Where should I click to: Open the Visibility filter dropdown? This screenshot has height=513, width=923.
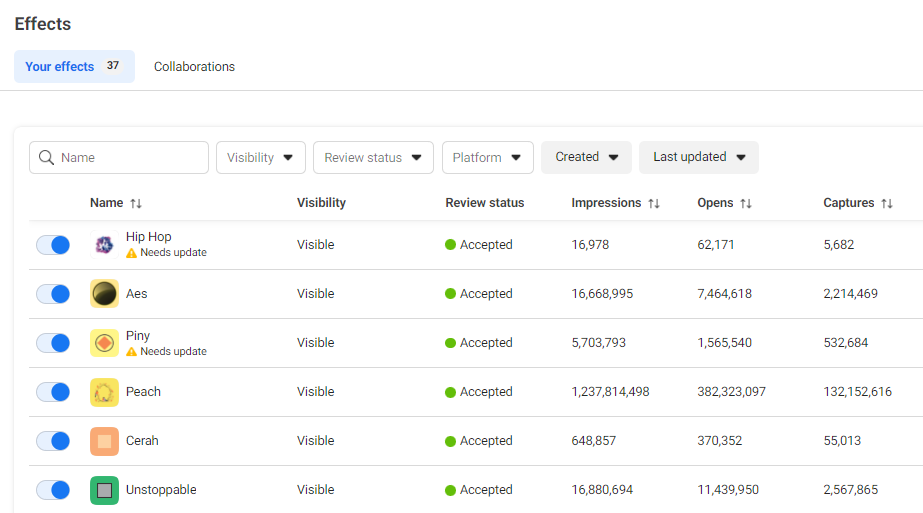click(260, 158)
